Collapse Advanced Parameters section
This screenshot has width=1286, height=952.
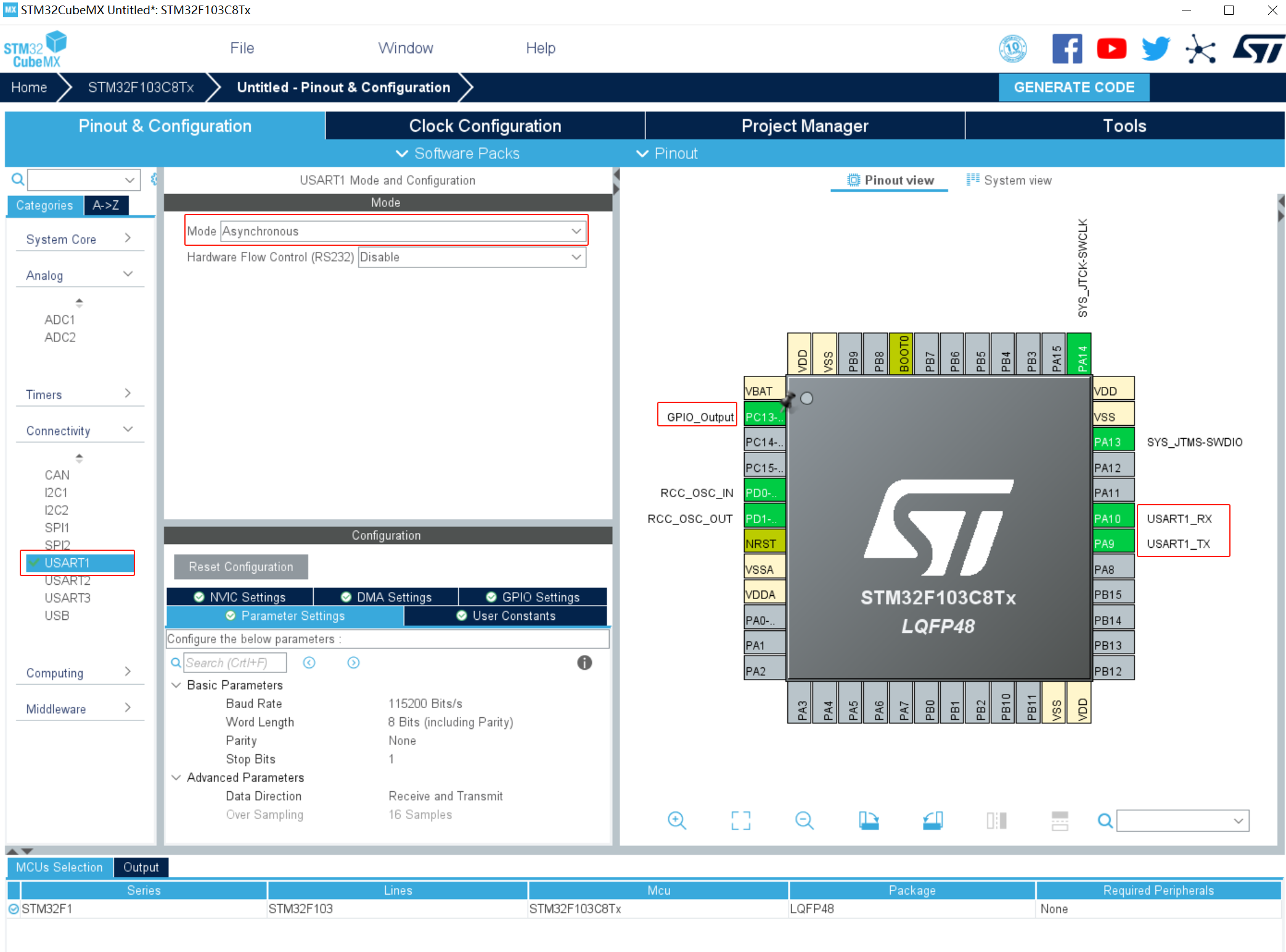coord(176,778)
